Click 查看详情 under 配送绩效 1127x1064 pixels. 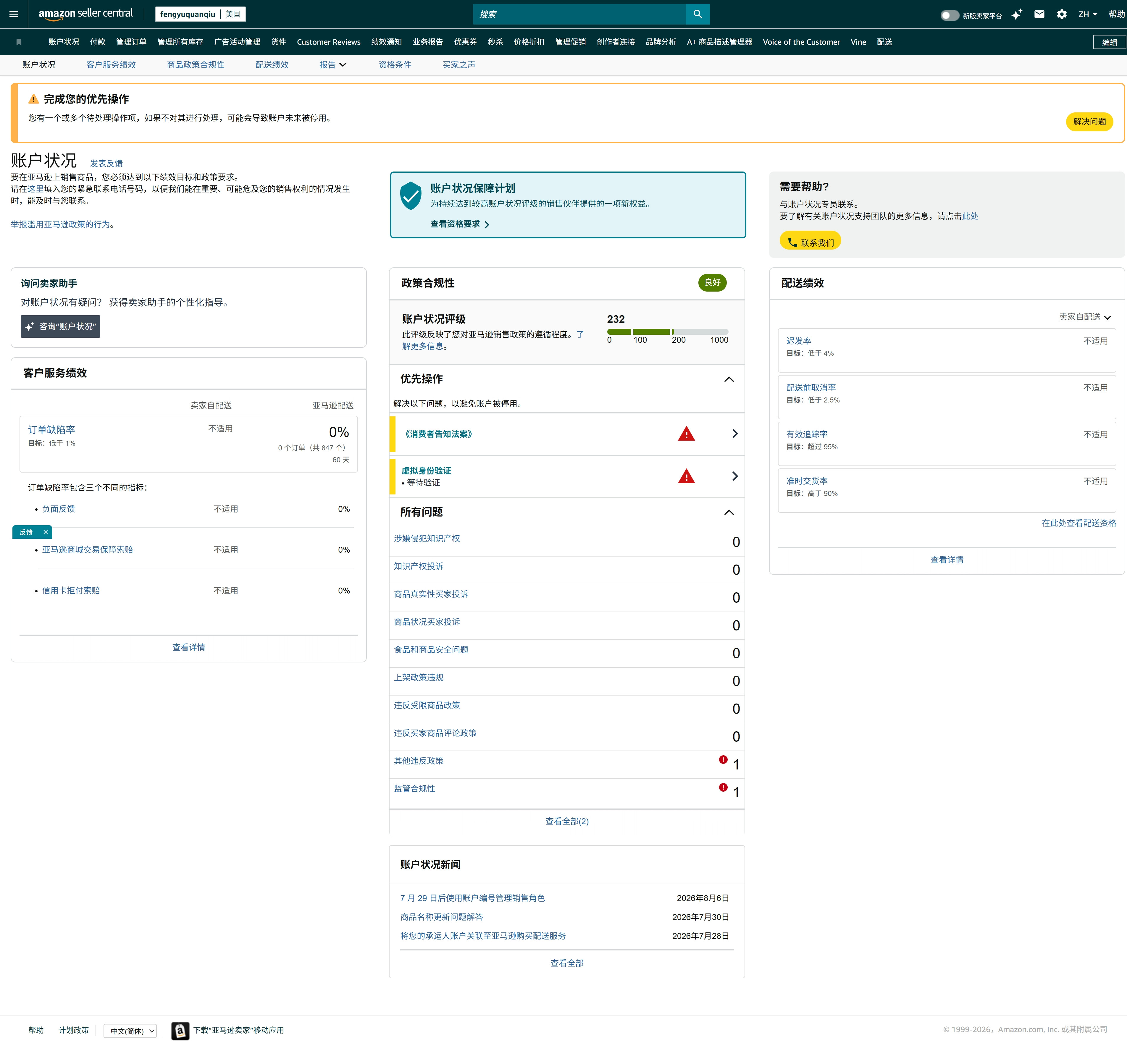click(947, 560)
